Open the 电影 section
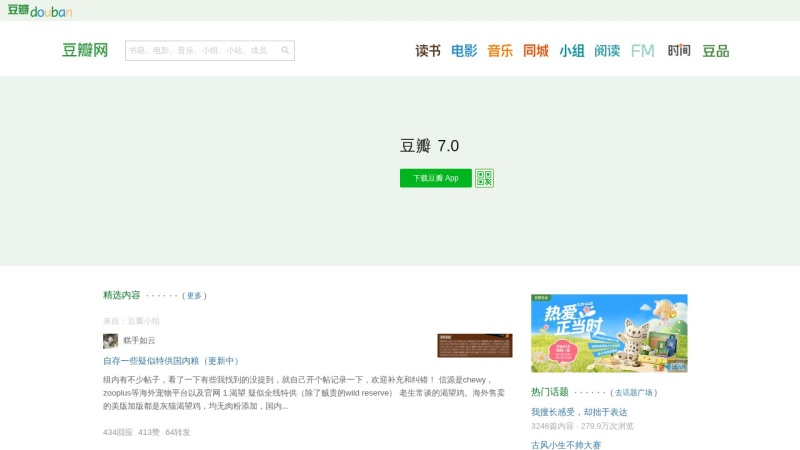 (464, 51)
